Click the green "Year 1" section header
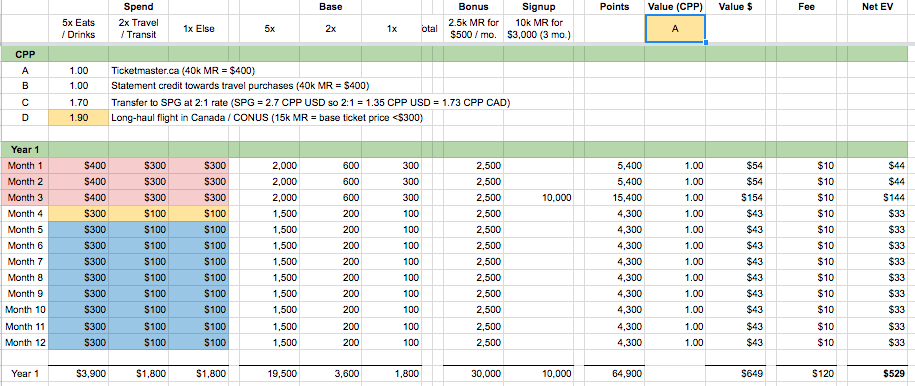This screenshot has height=386, width=915. point(25,149)
